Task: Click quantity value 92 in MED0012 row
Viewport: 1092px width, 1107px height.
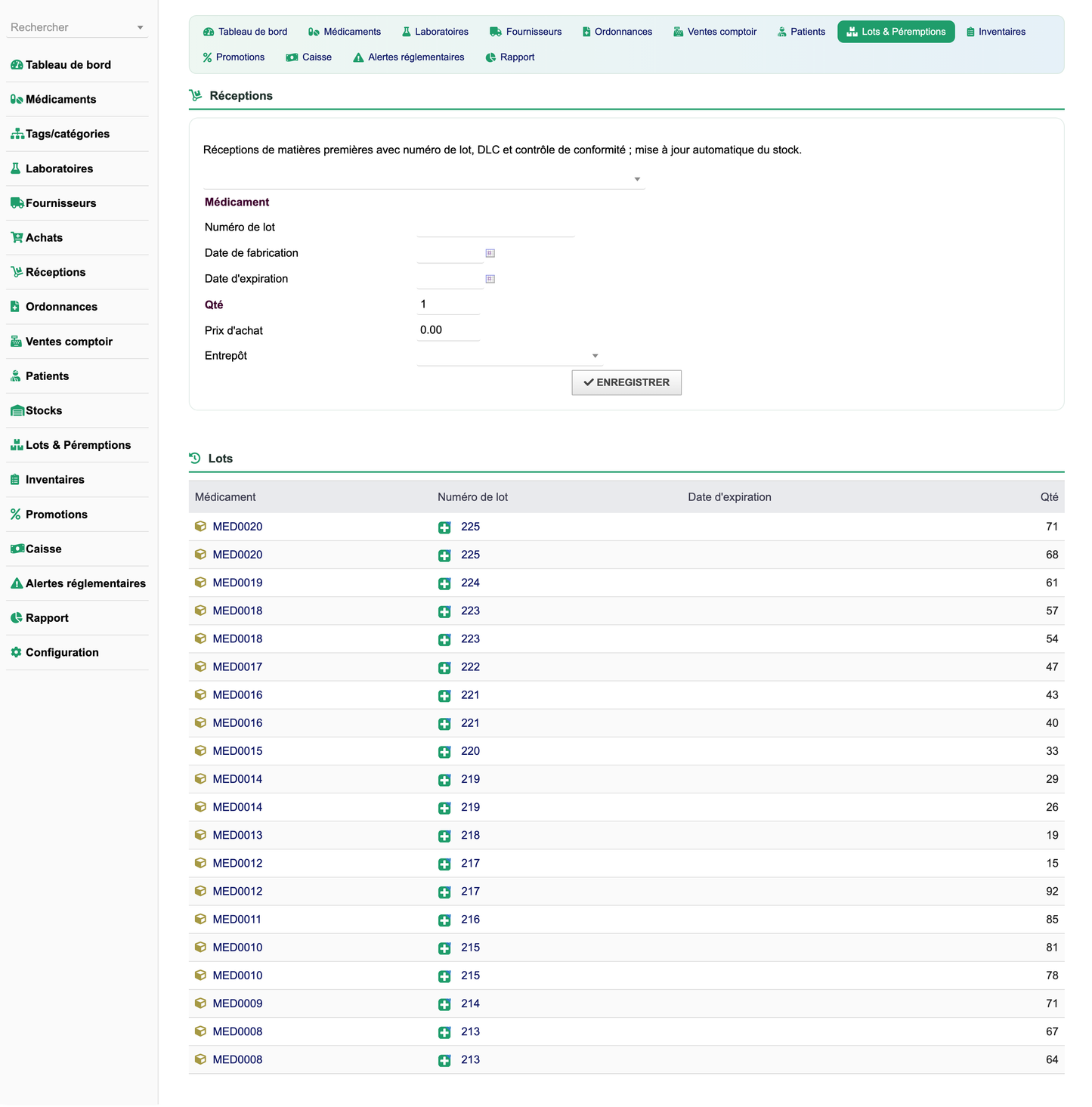Action: (1052, 892)
